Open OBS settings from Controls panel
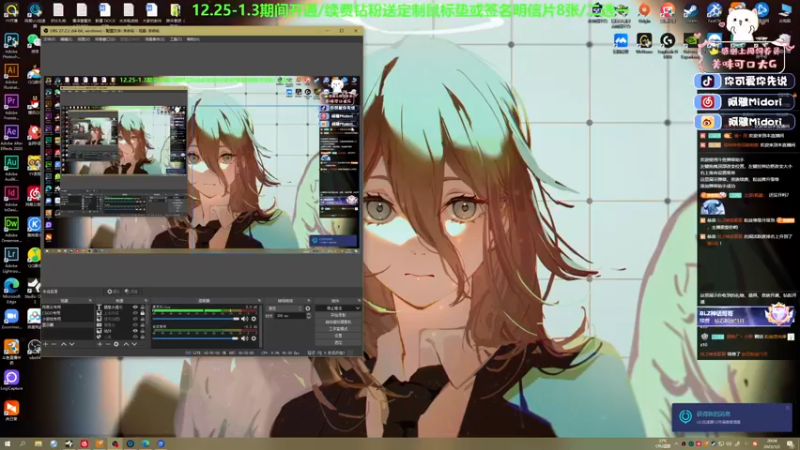 [338, 335]
